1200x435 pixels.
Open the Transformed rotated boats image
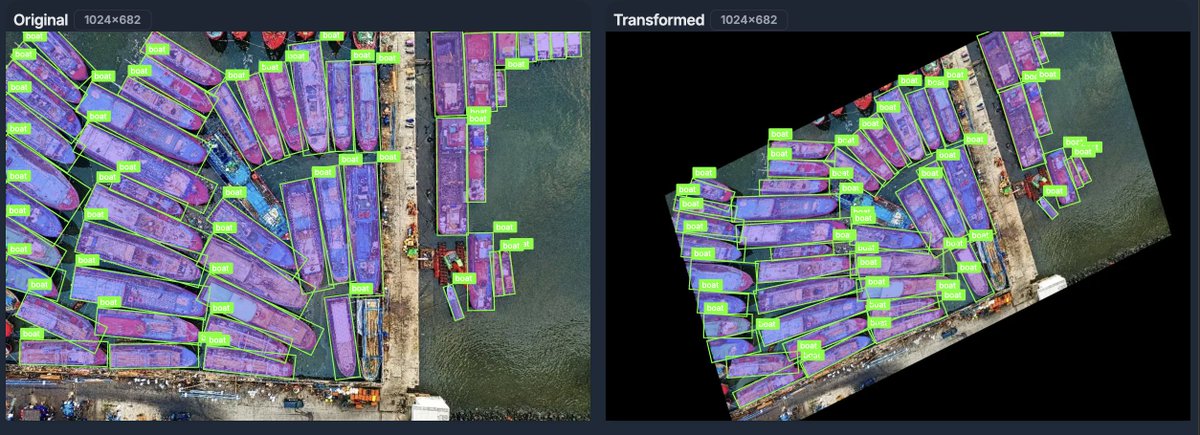tap(898, 226)
